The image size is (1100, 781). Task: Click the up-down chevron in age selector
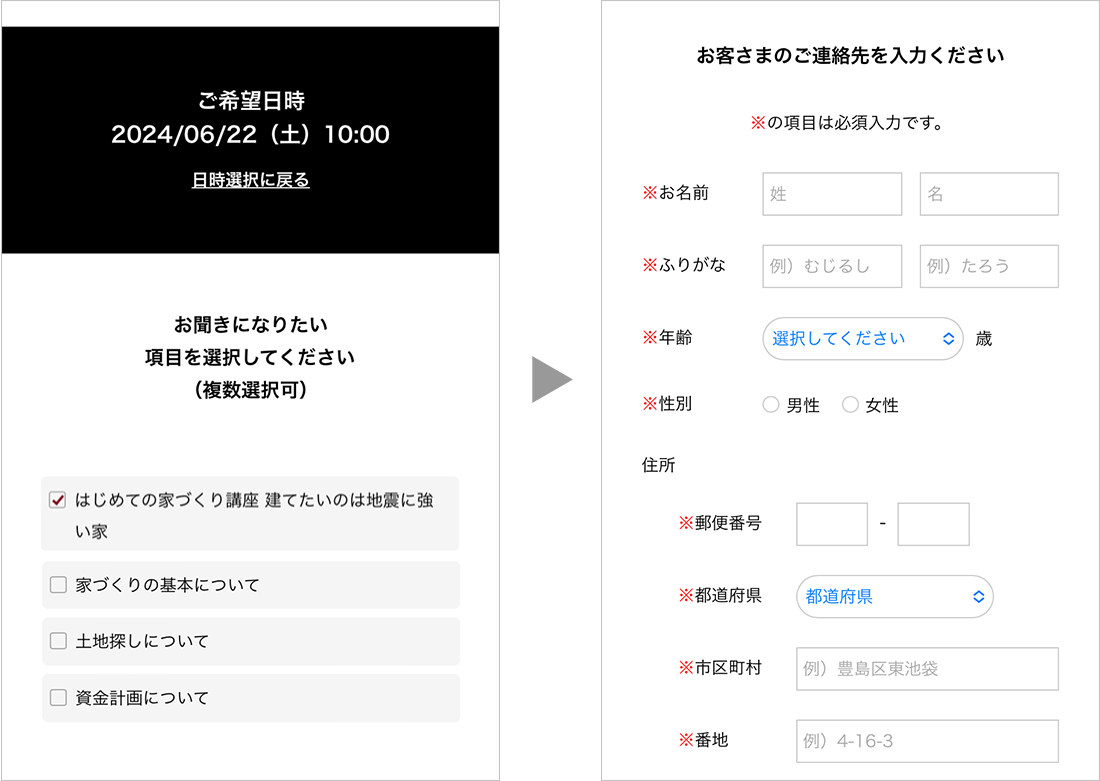(948, 339)
